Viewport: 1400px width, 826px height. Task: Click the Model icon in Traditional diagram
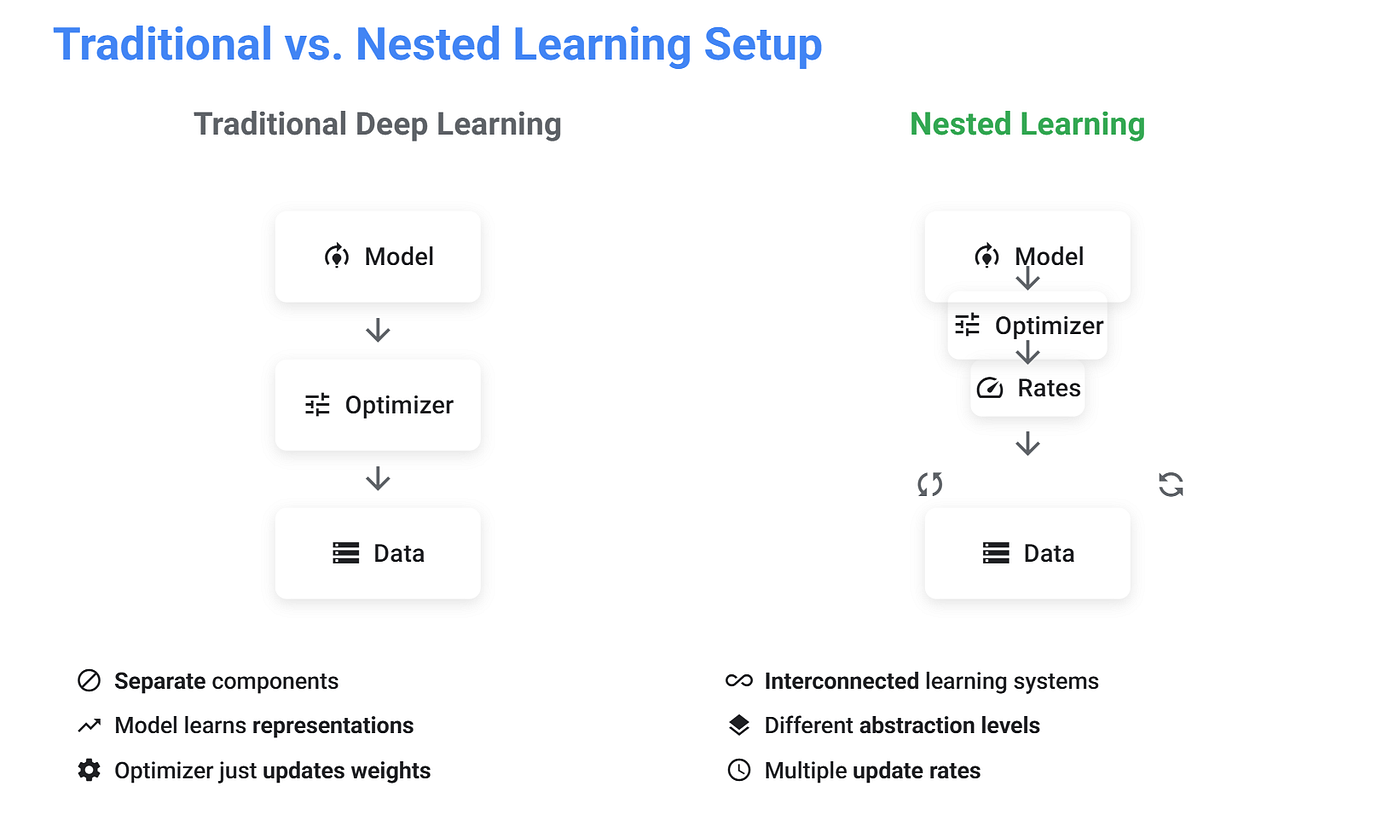click(x=337, y=256)
